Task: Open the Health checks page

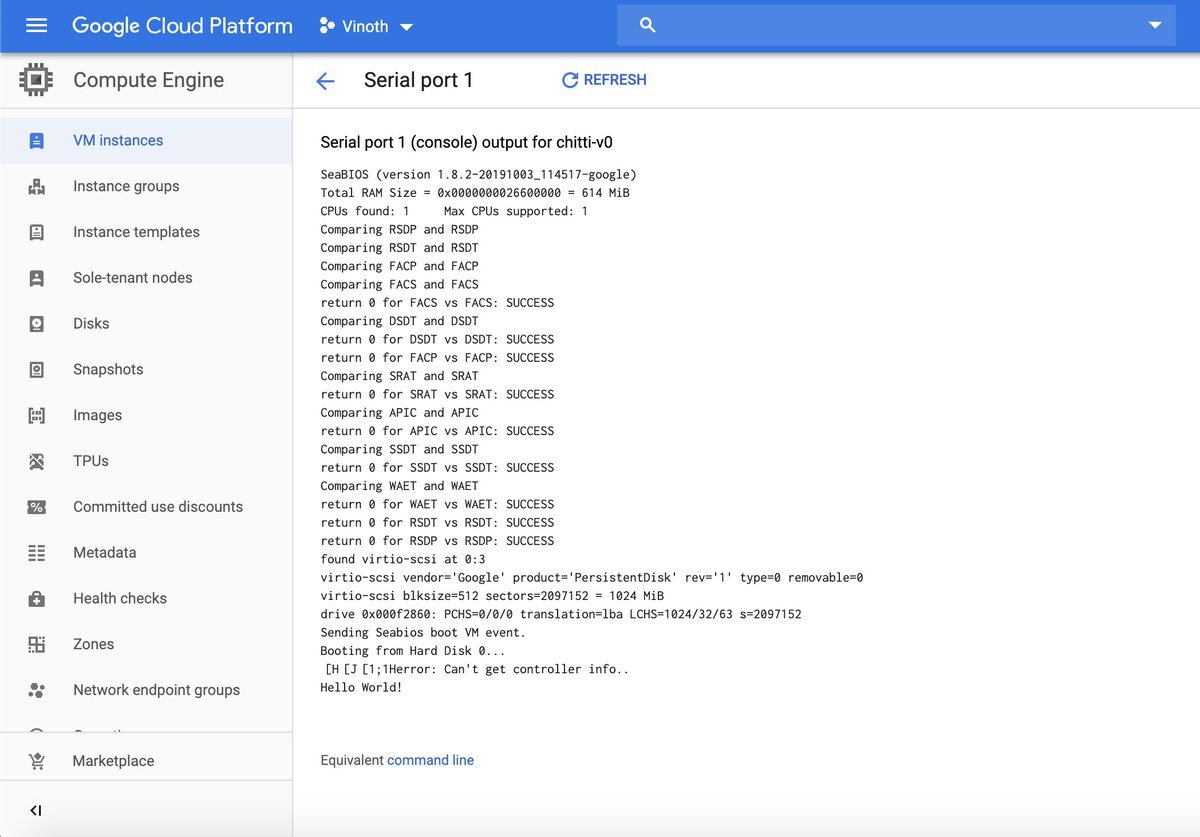Action: pyautogui.click(x=120, y=599)
